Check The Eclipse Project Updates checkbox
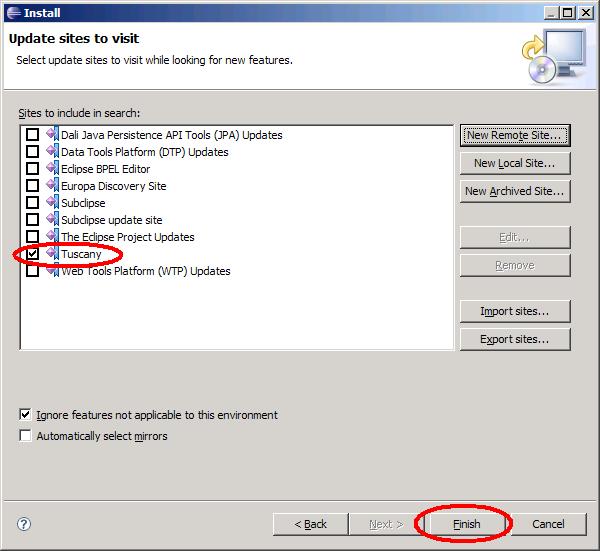The width and height of the screenshot is (600, 551). pyautogui.click(x=33, y=236)
